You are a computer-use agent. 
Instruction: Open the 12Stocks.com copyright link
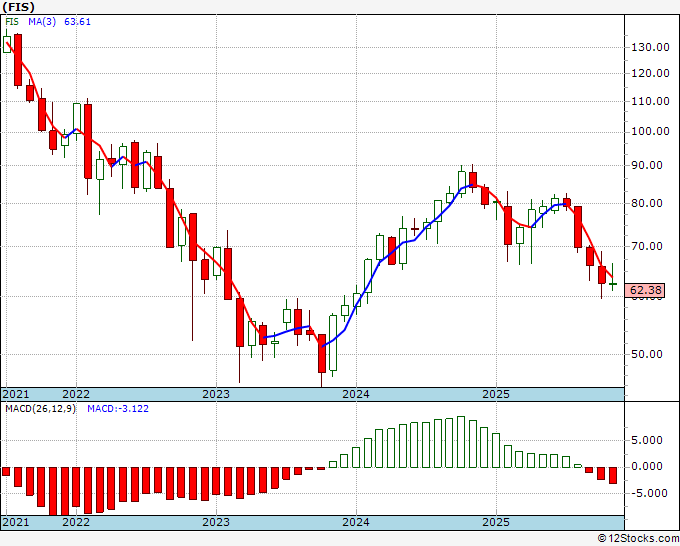638,539
